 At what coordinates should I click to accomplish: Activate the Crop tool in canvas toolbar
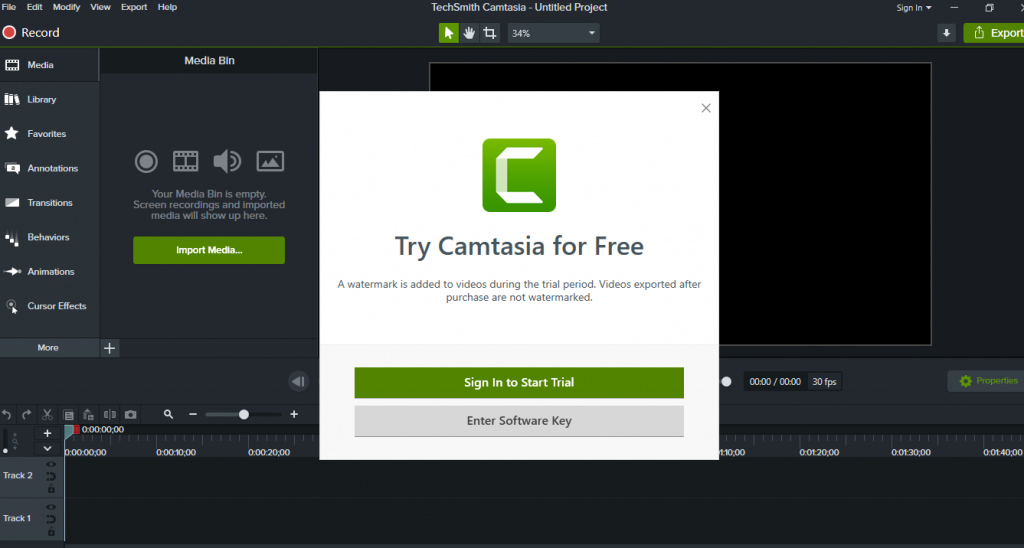point(490,33)
